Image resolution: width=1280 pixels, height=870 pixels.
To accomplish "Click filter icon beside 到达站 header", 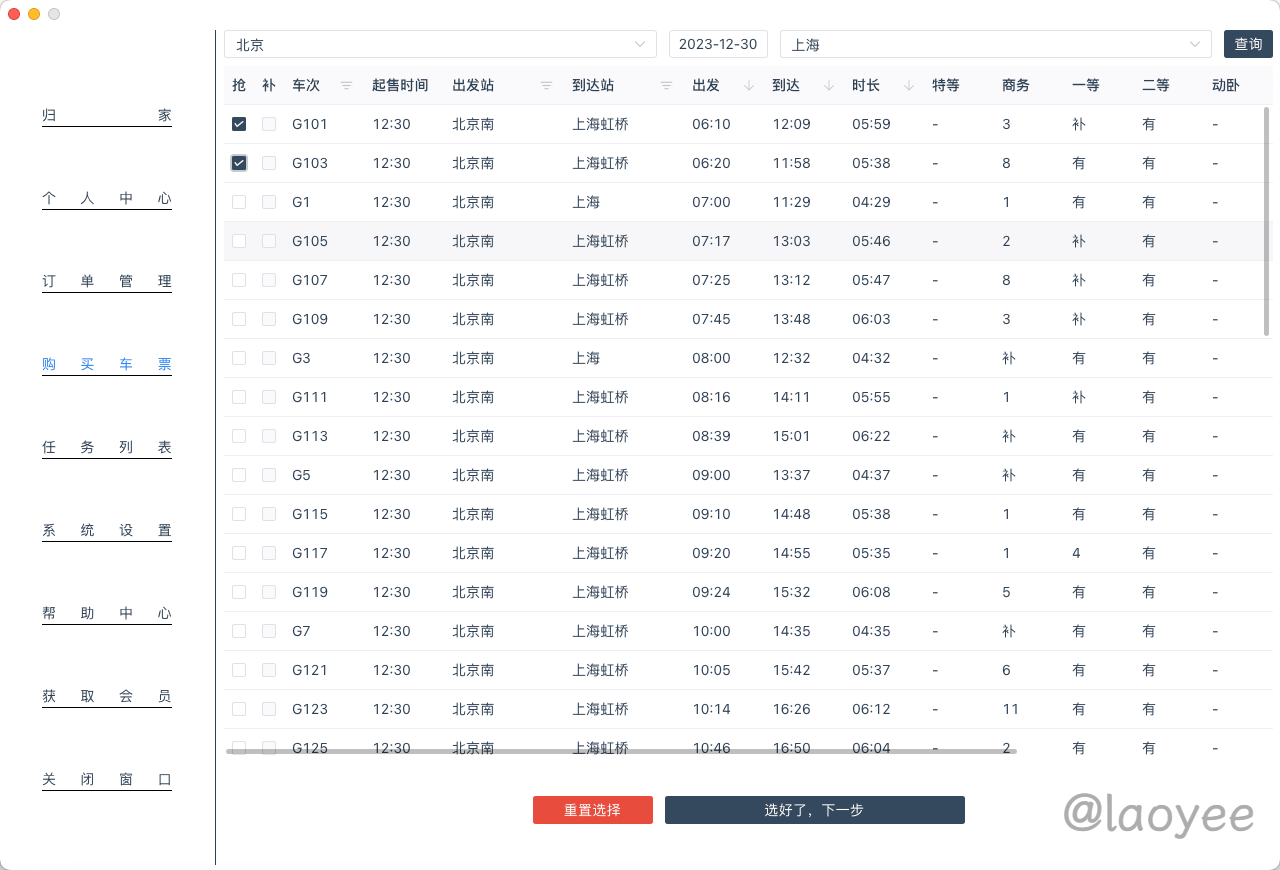I will [x=666, y=86].
